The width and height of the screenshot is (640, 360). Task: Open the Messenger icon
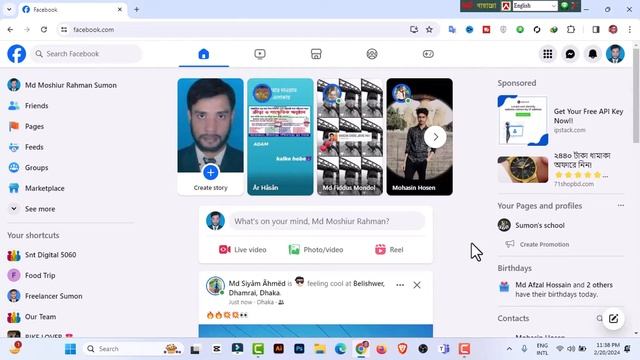(x=570, y=54)
